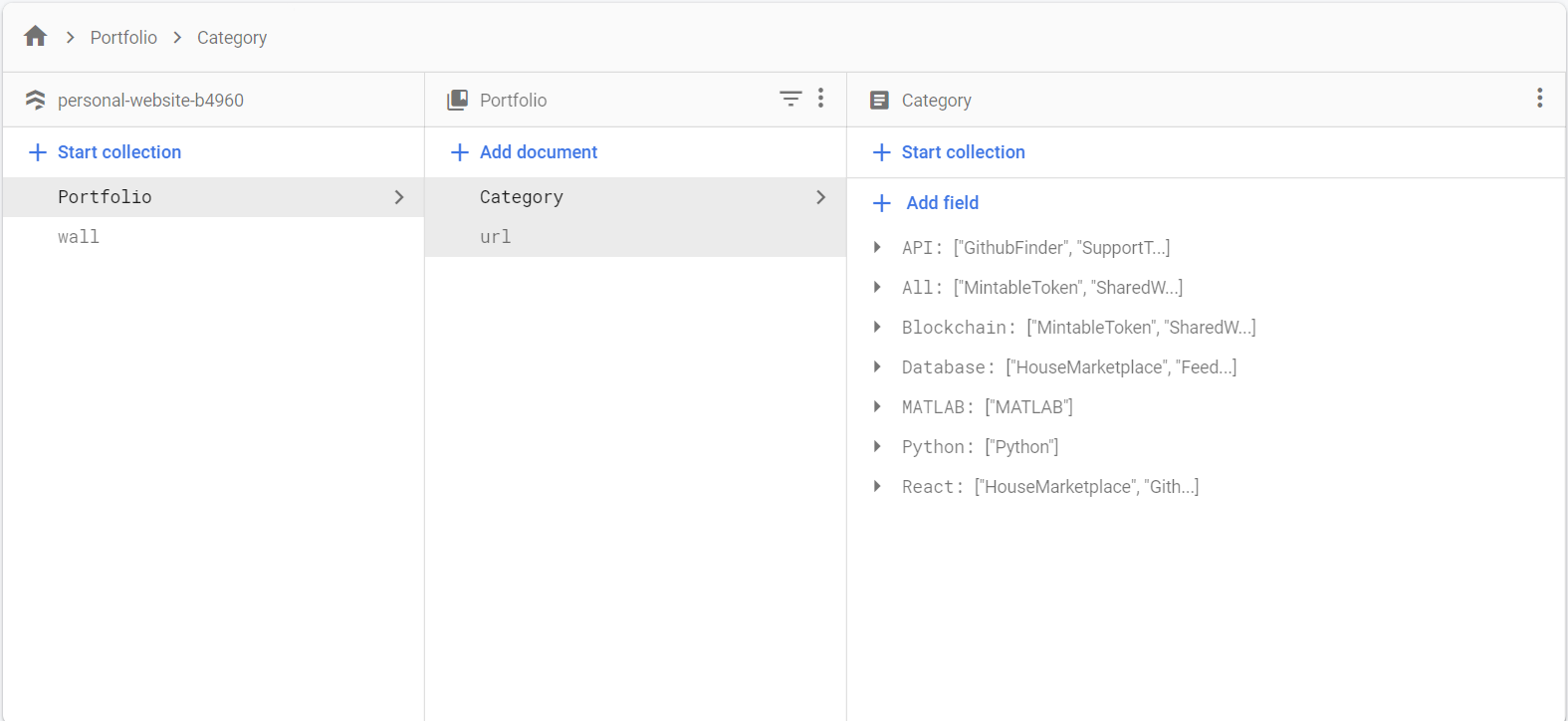Click the chevron on the Category document row
This screenshot has width=1568, height=721.
click(821, 197)
